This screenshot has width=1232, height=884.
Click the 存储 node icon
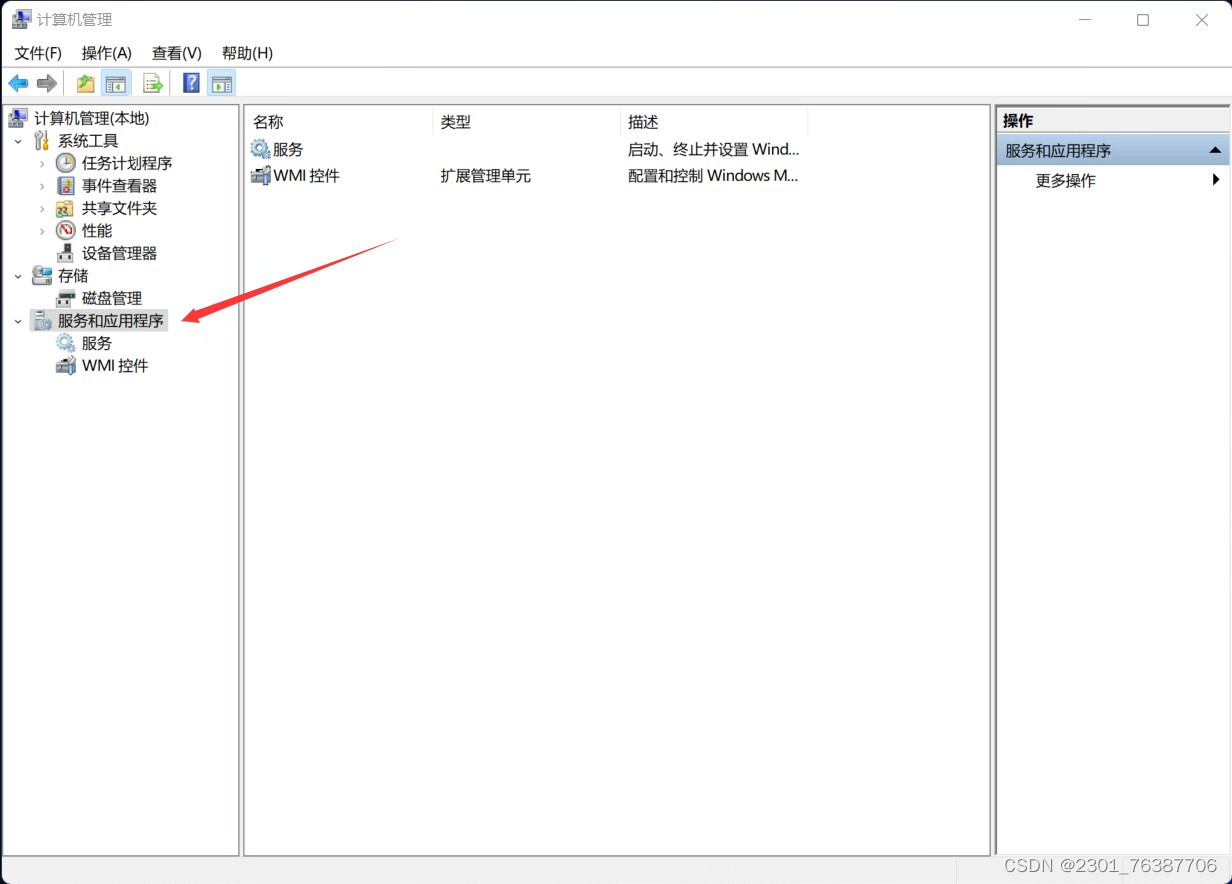tap(42, 276)
